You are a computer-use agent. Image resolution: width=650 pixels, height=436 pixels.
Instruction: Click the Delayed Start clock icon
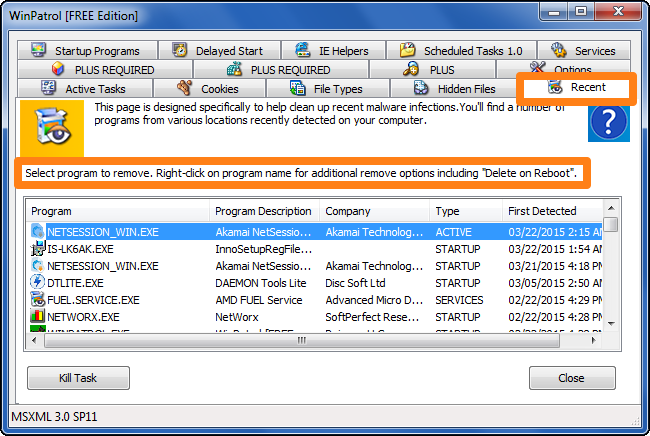tap(179, 50)
